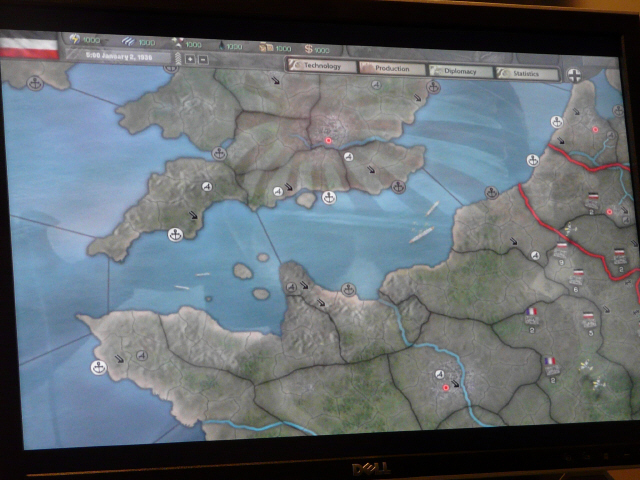Click the crude oil drop icon
The height and width of the screenshot is (480, 640).
pyautogui.click(x=222, y=45)
